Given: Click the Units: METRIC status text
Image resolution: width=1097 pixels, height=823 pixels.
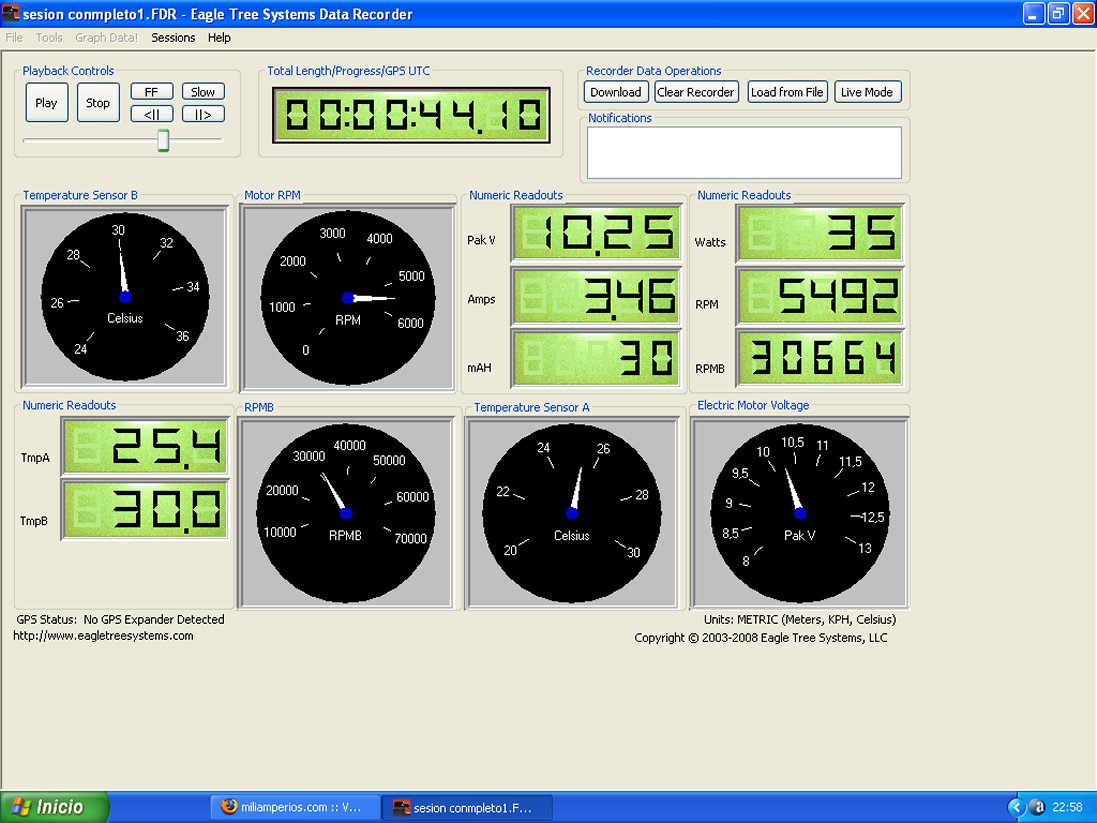Looking at the screenshot, I should [800, 619].
